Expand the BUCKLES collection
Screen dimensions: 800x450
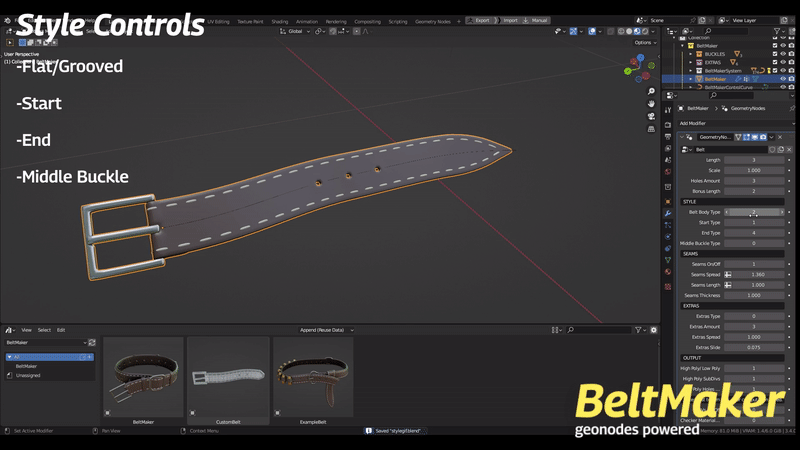coord(691,54)
